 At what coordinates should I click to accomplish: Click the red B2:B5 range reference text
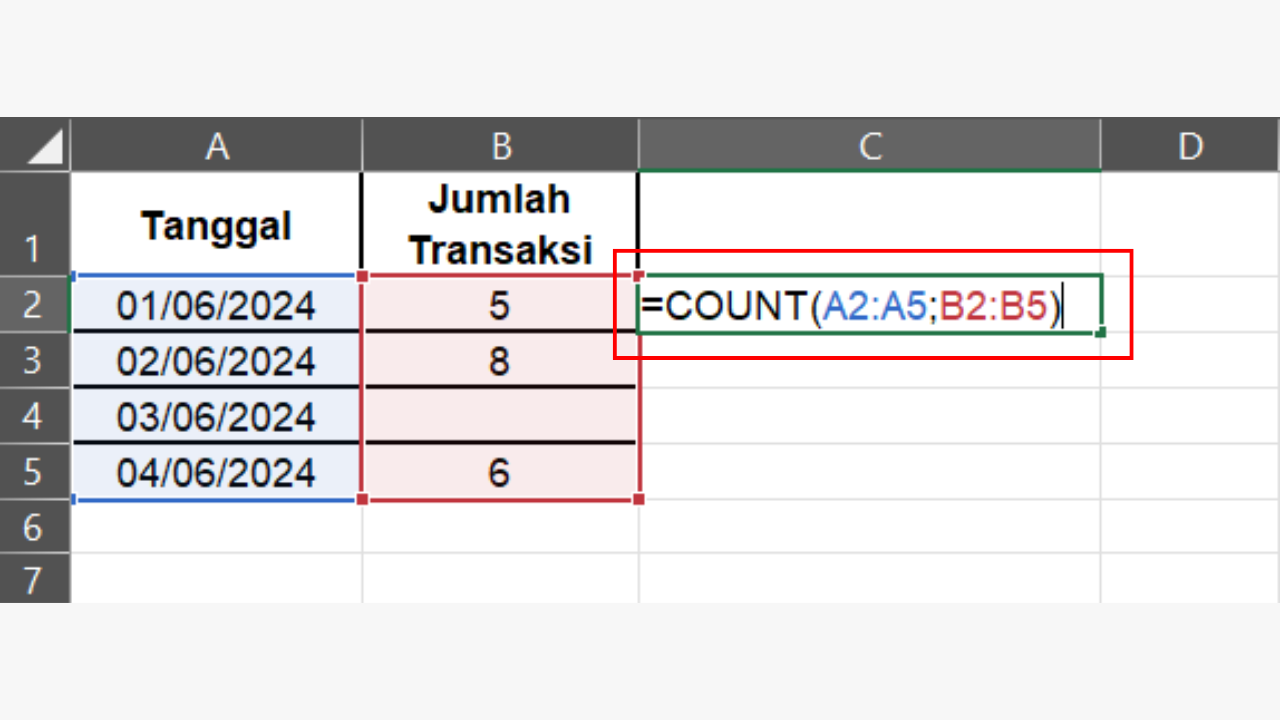click(995, 305)
